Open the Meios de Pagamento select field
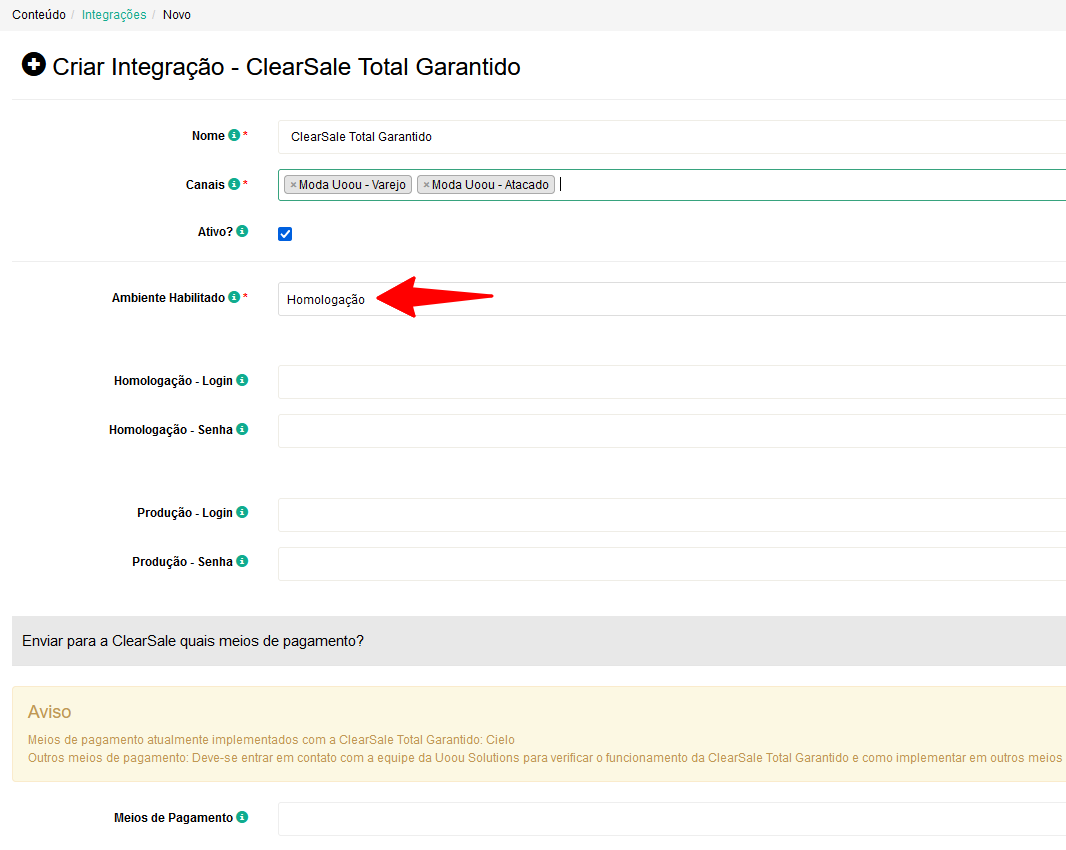The height and width of the screenshot is (850, 1066). click(x=672, y=819)
